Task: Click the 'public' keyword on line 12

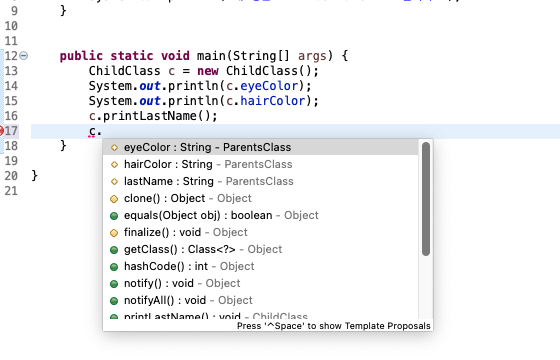Action: 81,56
